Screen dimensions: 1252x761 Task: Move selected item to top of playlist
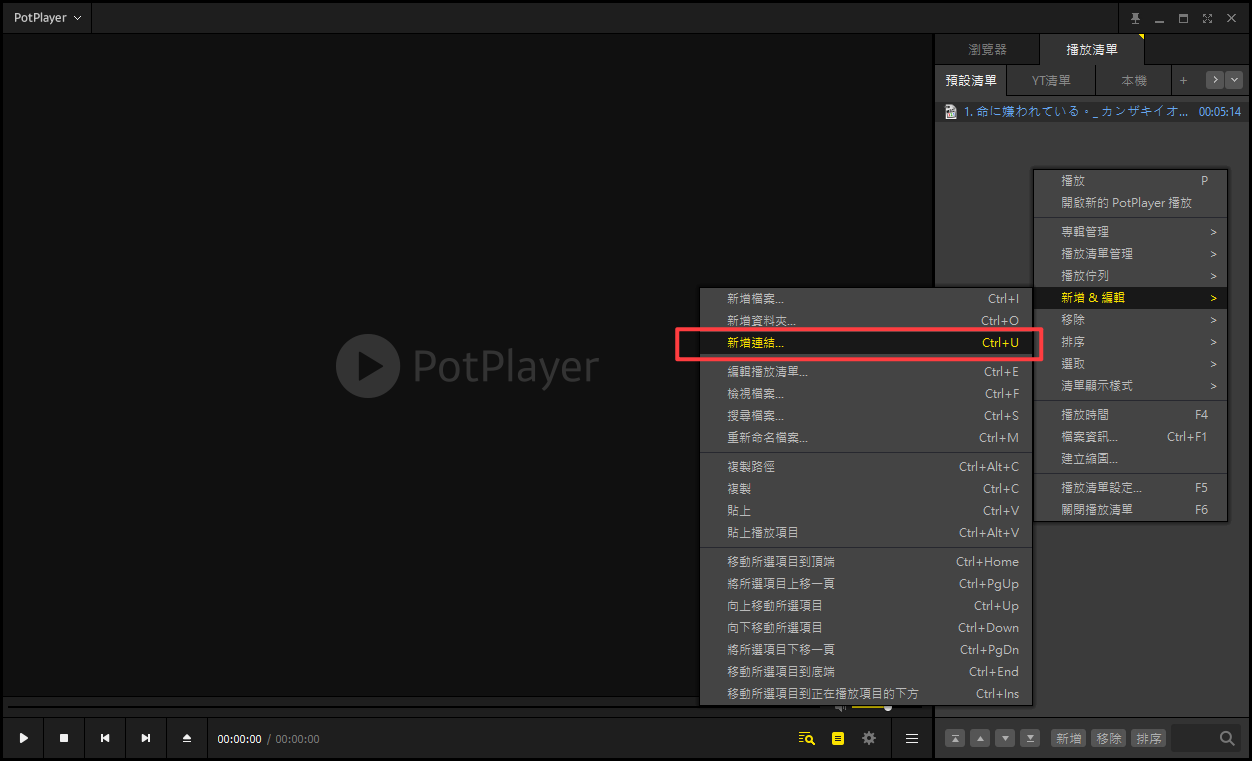956,738
